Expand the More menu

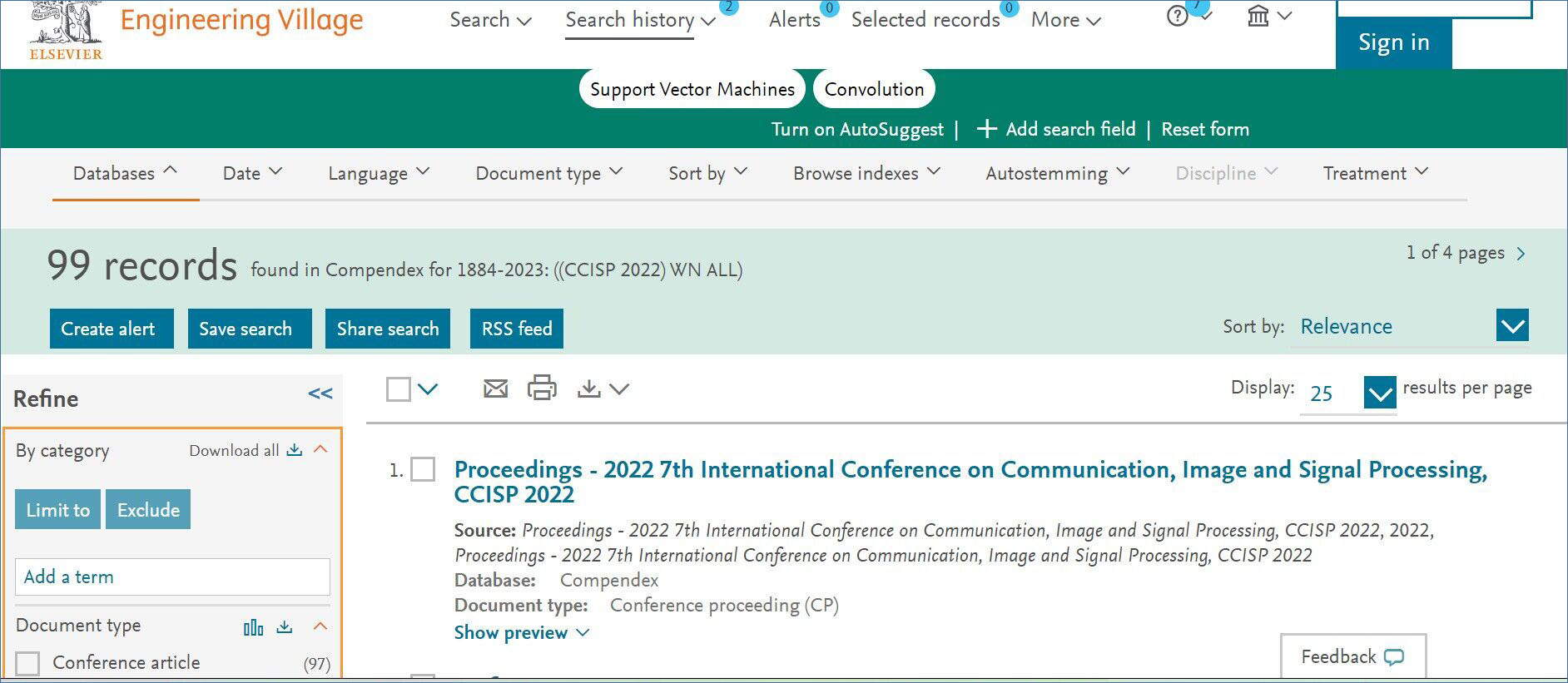(1065, 20)
